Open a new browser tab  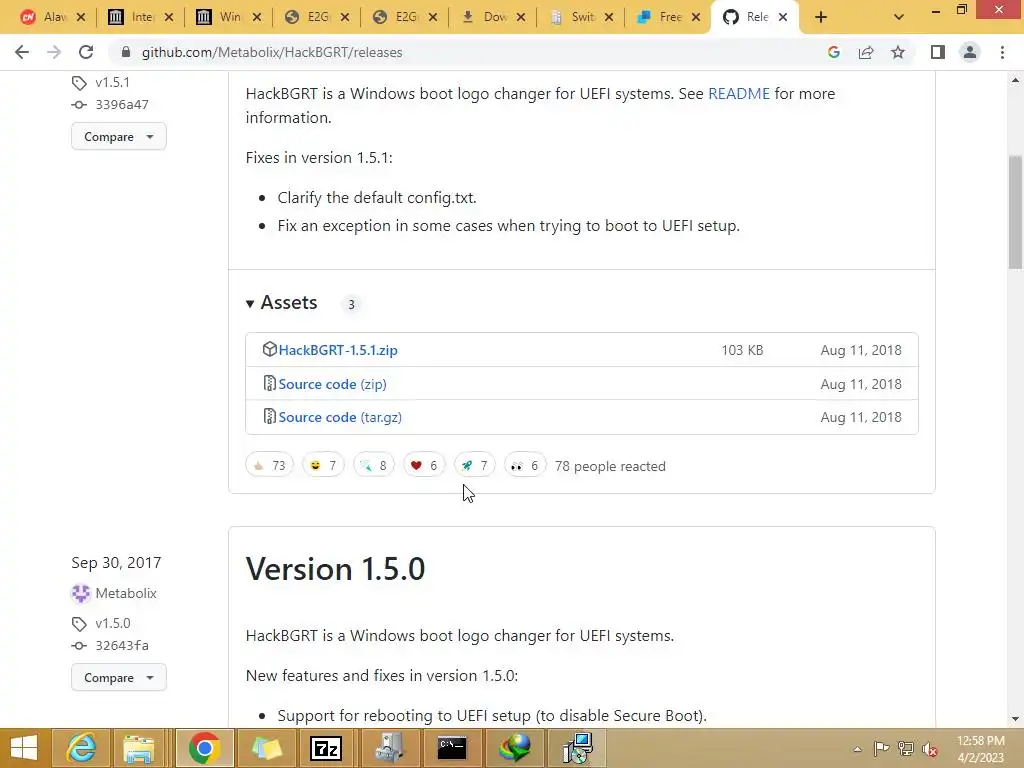pyautogui.click(x=821, y=18)
